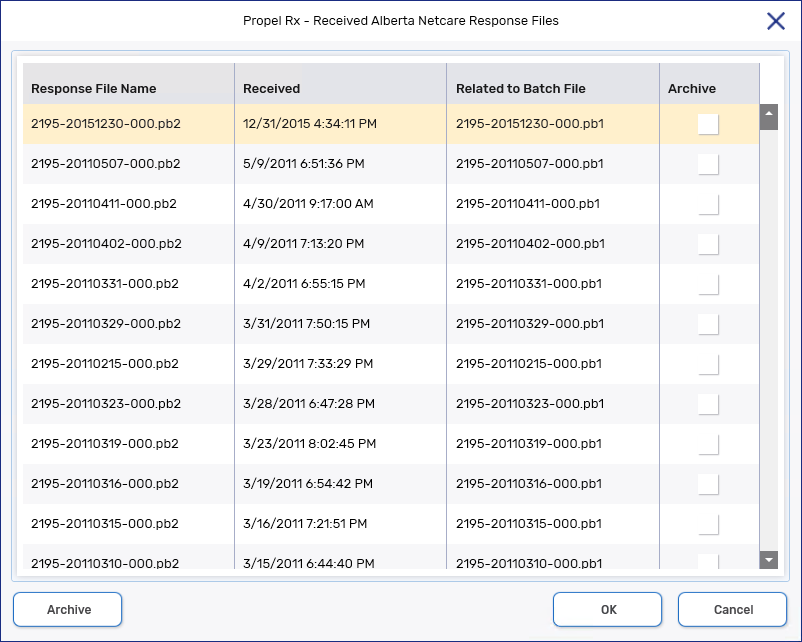The image size is (802, 642).
Task: Cancel the Response Files dialog
Action: (x=732, y=609)
